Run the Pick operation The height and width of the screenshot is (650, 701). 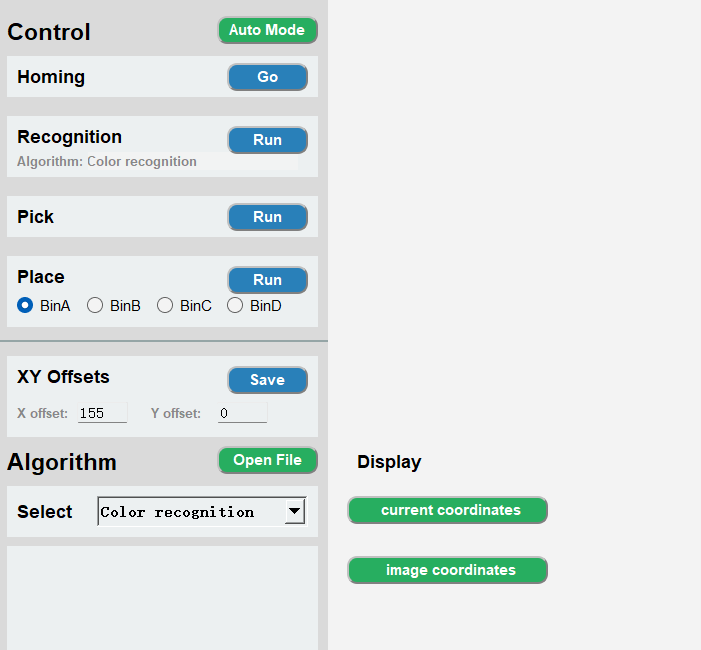coord(267,217)
